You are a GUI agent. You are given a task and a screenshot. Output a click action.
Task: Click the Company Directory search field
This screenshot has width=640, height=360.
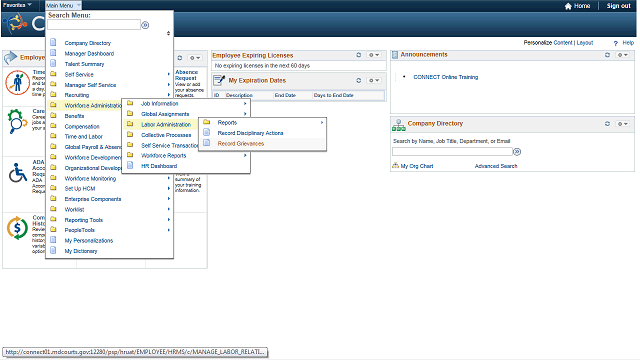point(452,152)
